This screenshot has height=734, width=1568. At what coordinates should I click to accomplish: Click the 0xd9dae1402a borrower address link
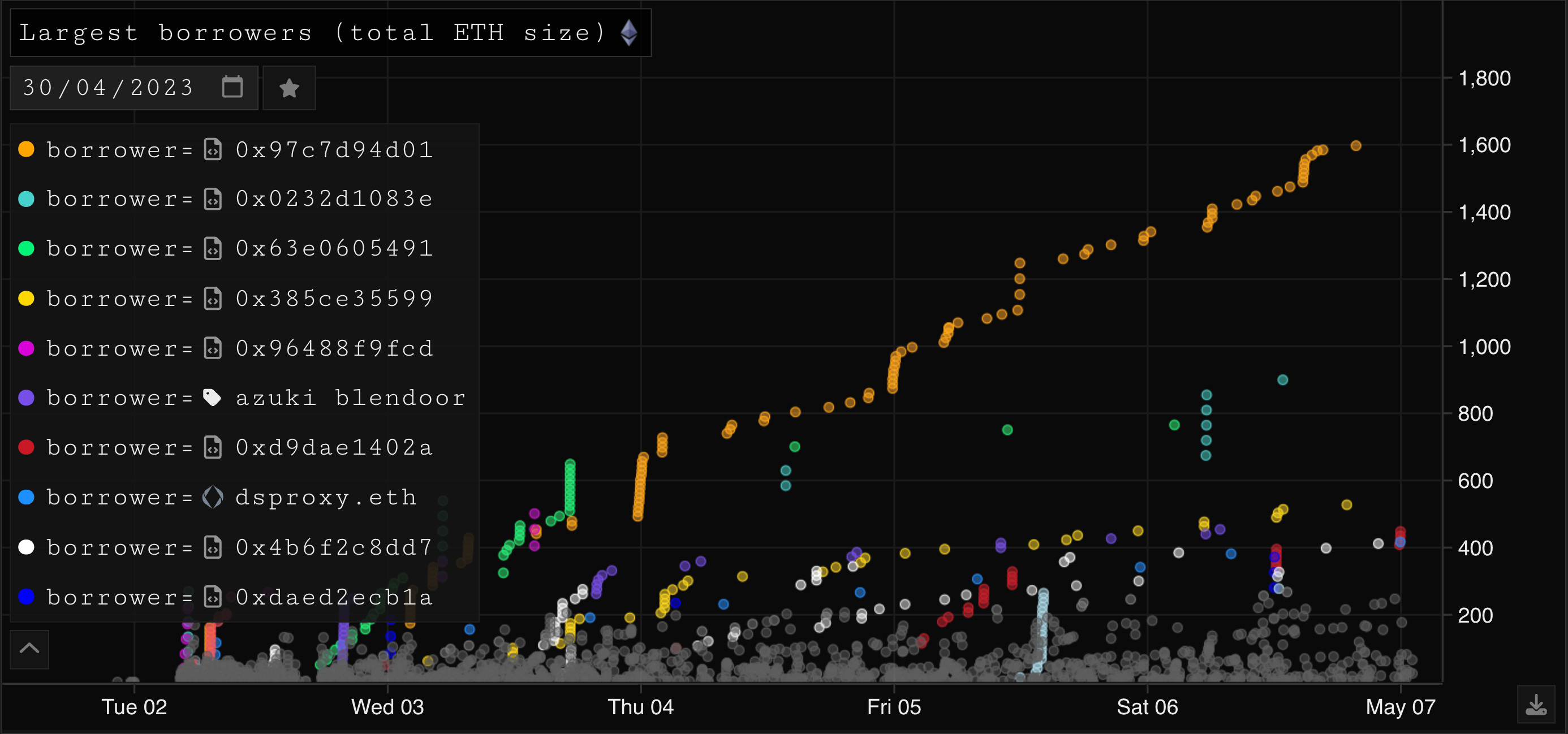click(334, 447)
